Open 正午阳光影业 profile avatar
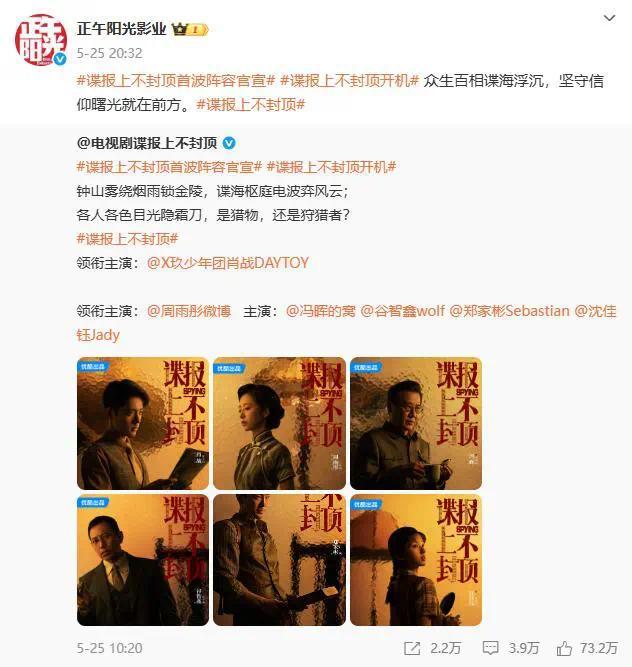Image resolution: width=632 pixels, height=667 pixels. pos(41,40)
